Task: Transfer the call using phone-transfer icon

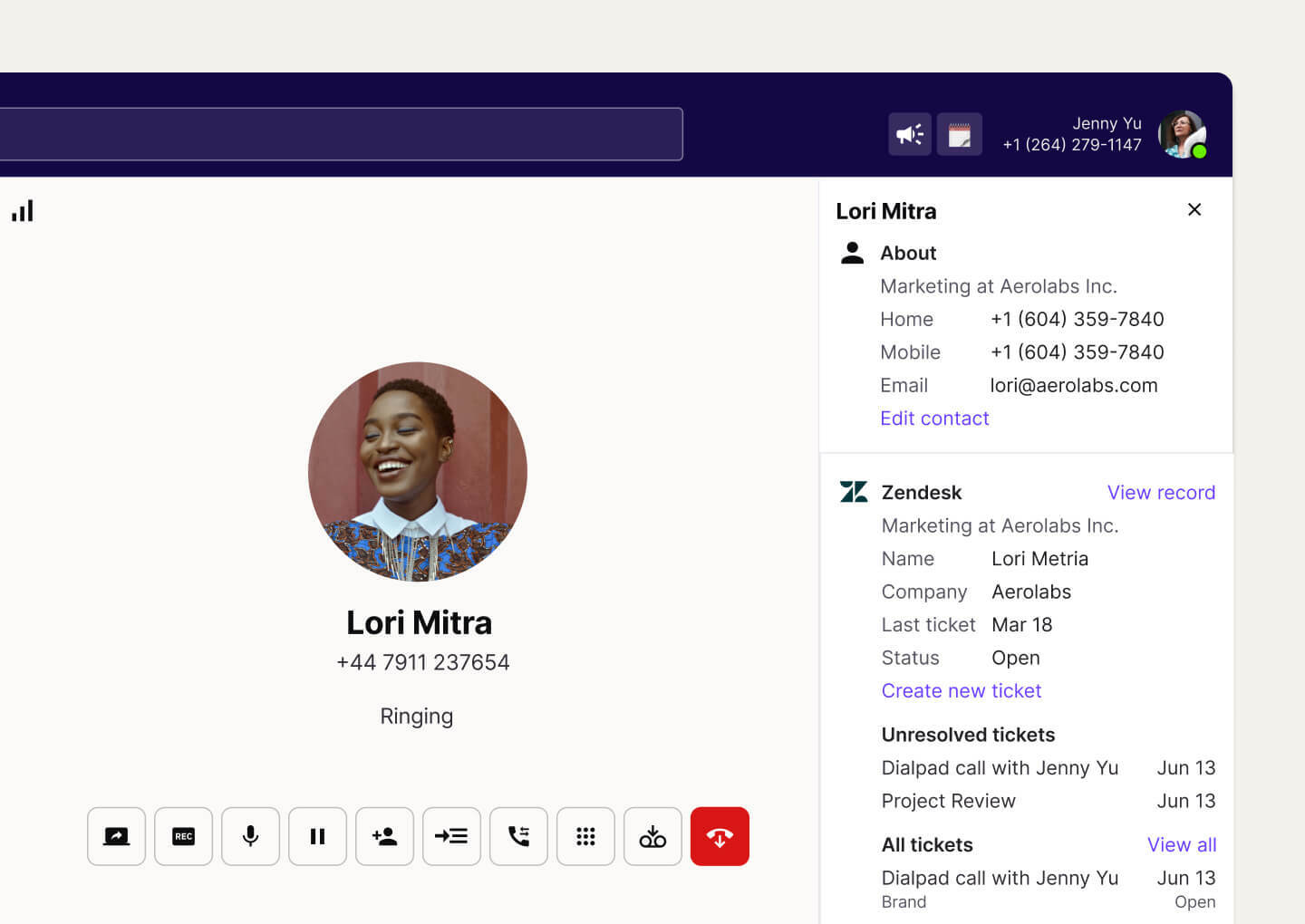Action: 518,836
